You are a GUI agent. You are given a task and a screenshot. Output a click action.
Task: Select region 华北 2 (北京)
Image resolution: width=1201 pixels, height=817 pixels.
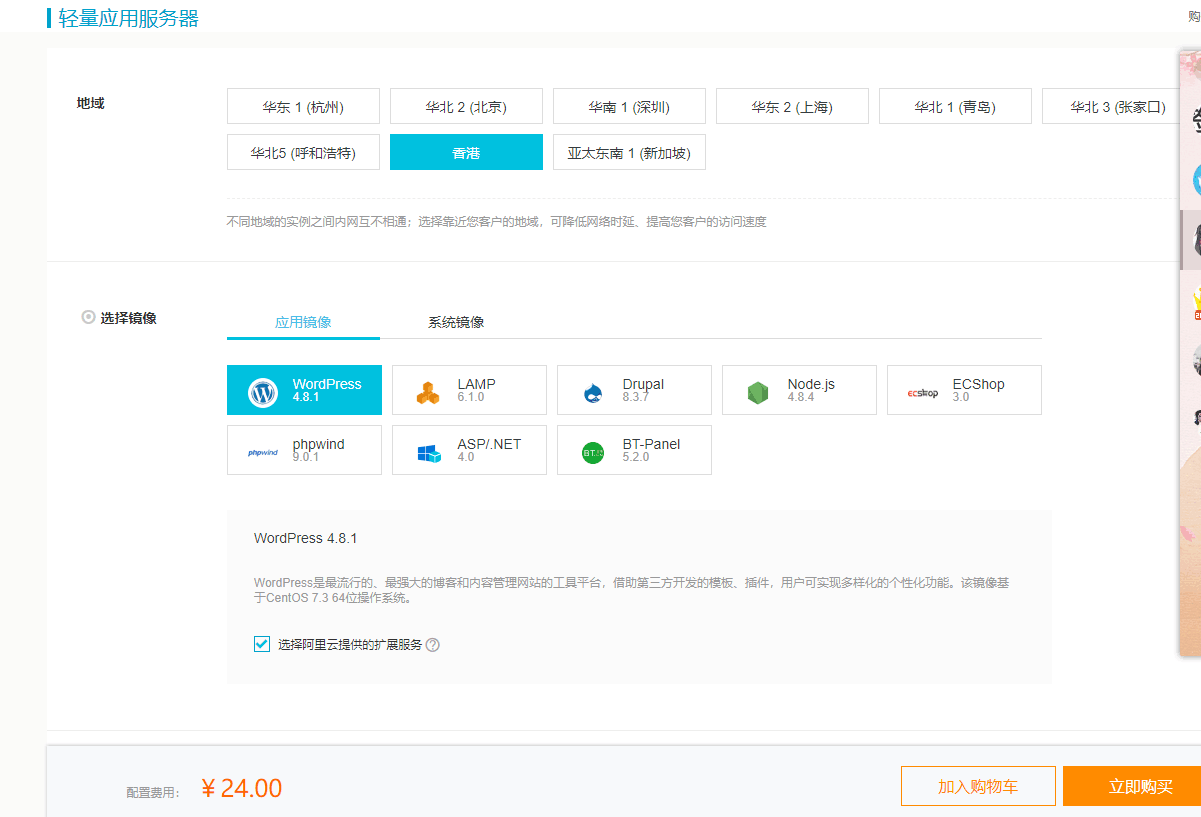pyautogui.click(x=466, y=106)
